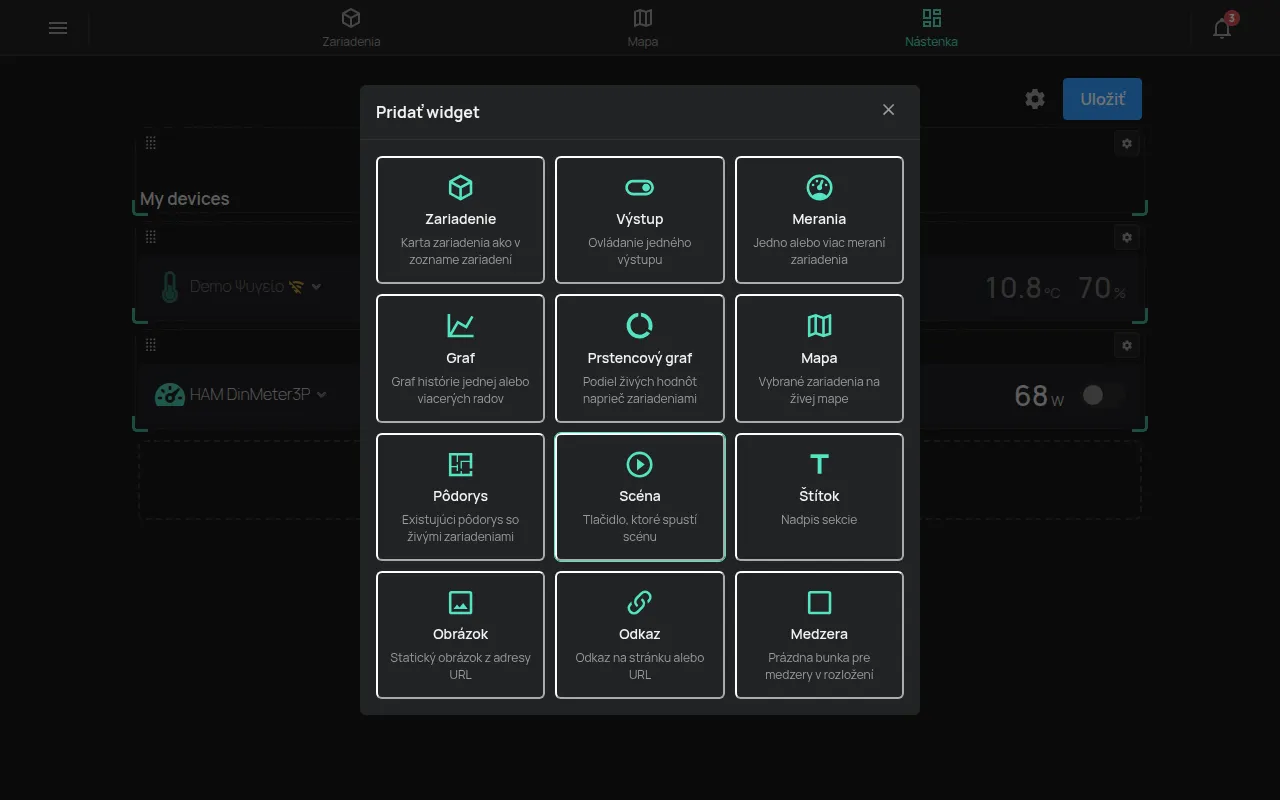
Task: Click the 'Odkaz na stránku alebo URL' description
Action: tap(640, 666)
